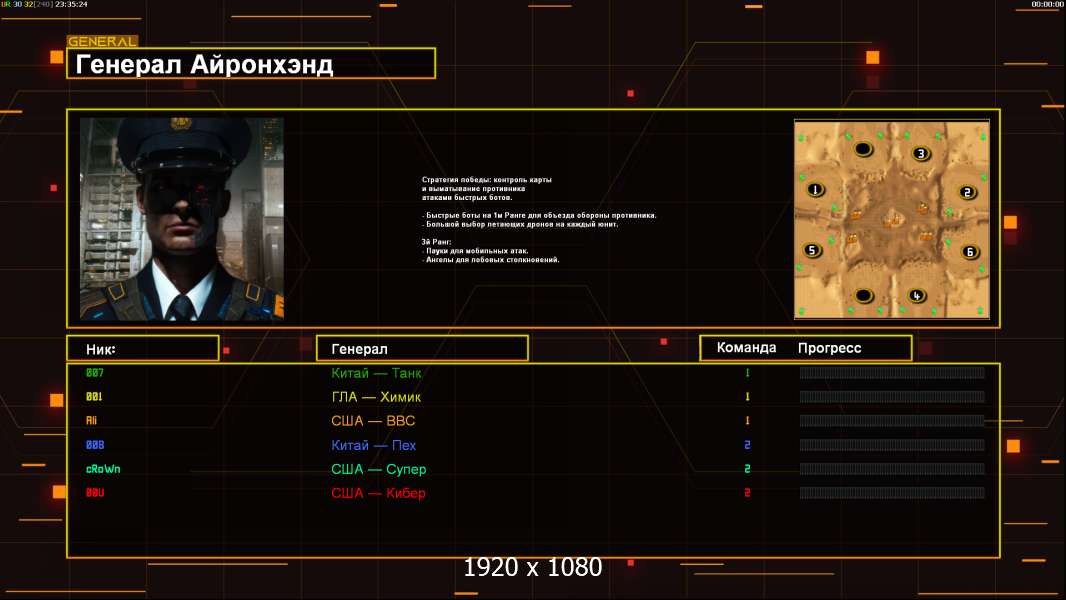Click the 00:00:00 timer at top right

point(1047,4)
